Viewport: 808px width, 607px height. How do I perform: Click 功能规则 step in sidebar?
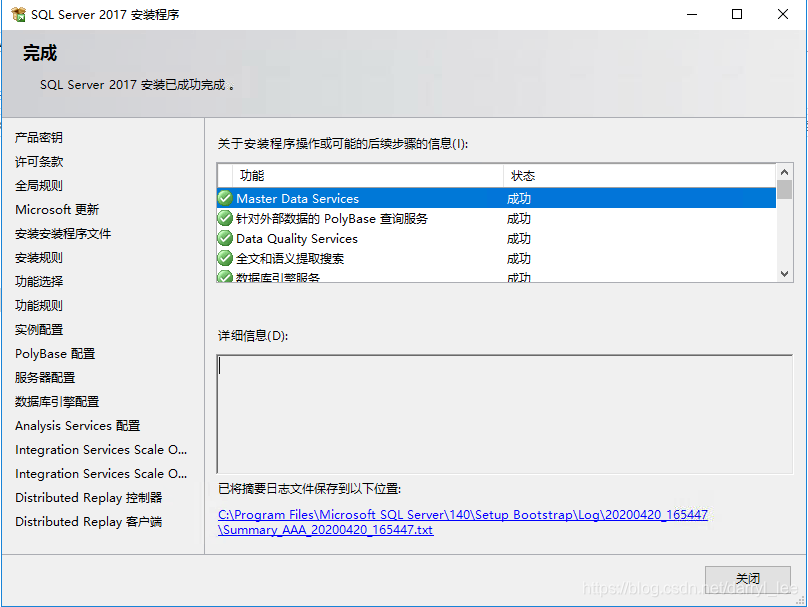[x=39, y=306]
